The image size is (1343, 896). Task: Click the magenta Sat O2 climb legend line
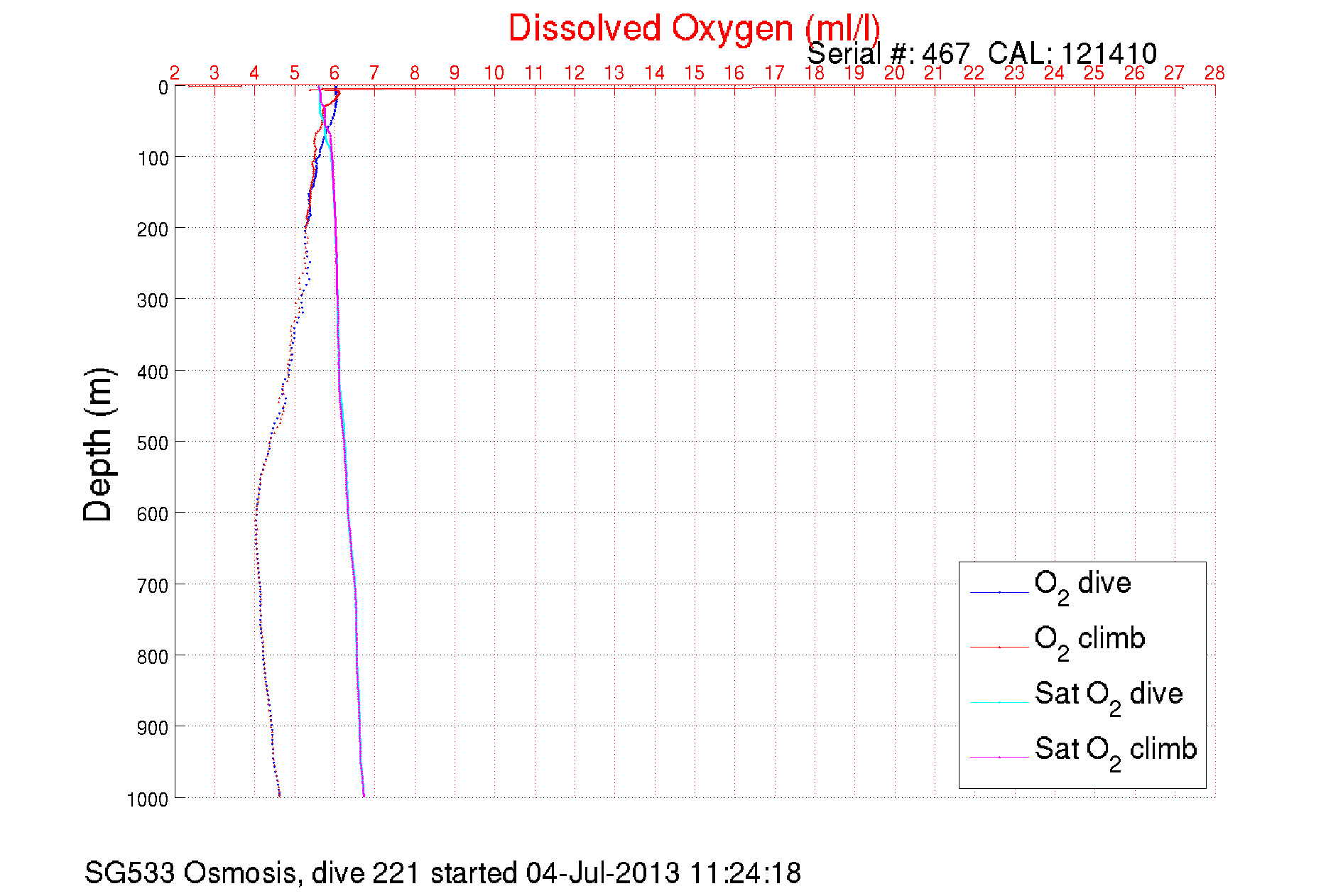[x=999, y=757]
